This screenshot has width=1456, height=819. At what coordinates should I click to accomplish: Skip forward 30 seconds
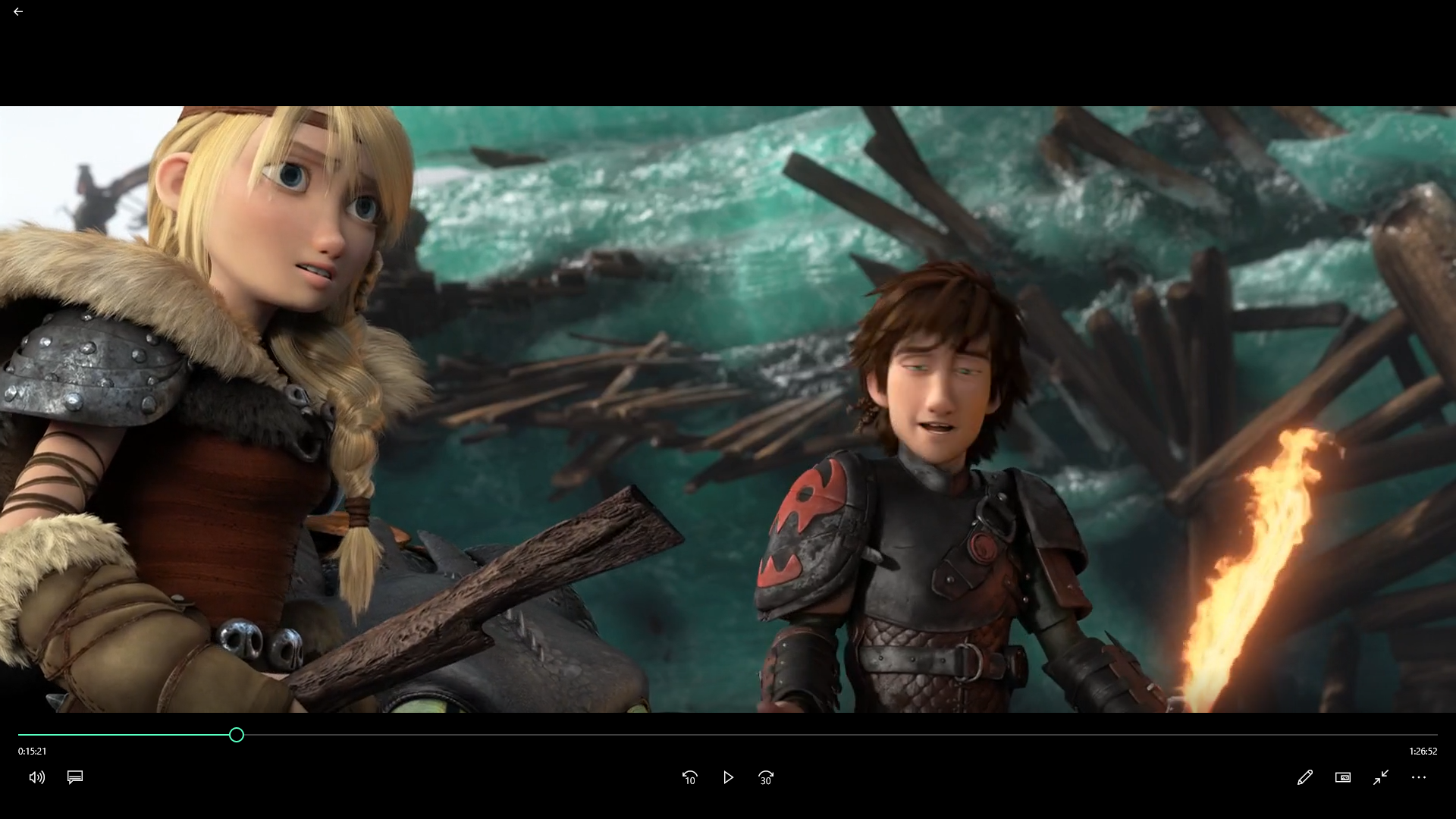click(766, 777)
